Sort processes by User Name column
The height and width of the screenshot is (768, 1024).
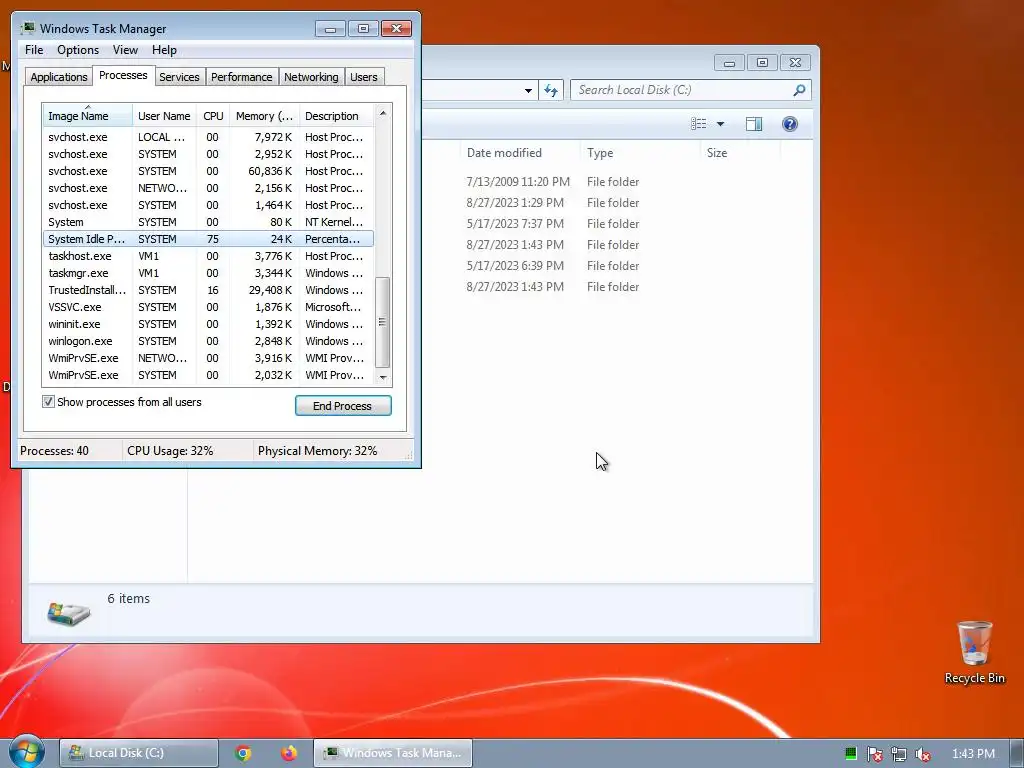164,116
